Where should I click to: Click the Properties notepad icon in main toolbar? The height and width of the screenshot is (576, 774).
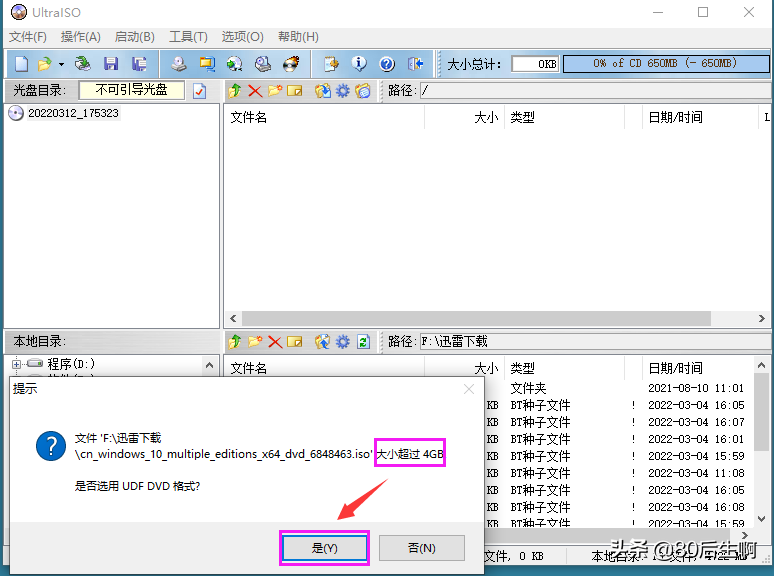point(331,64)
